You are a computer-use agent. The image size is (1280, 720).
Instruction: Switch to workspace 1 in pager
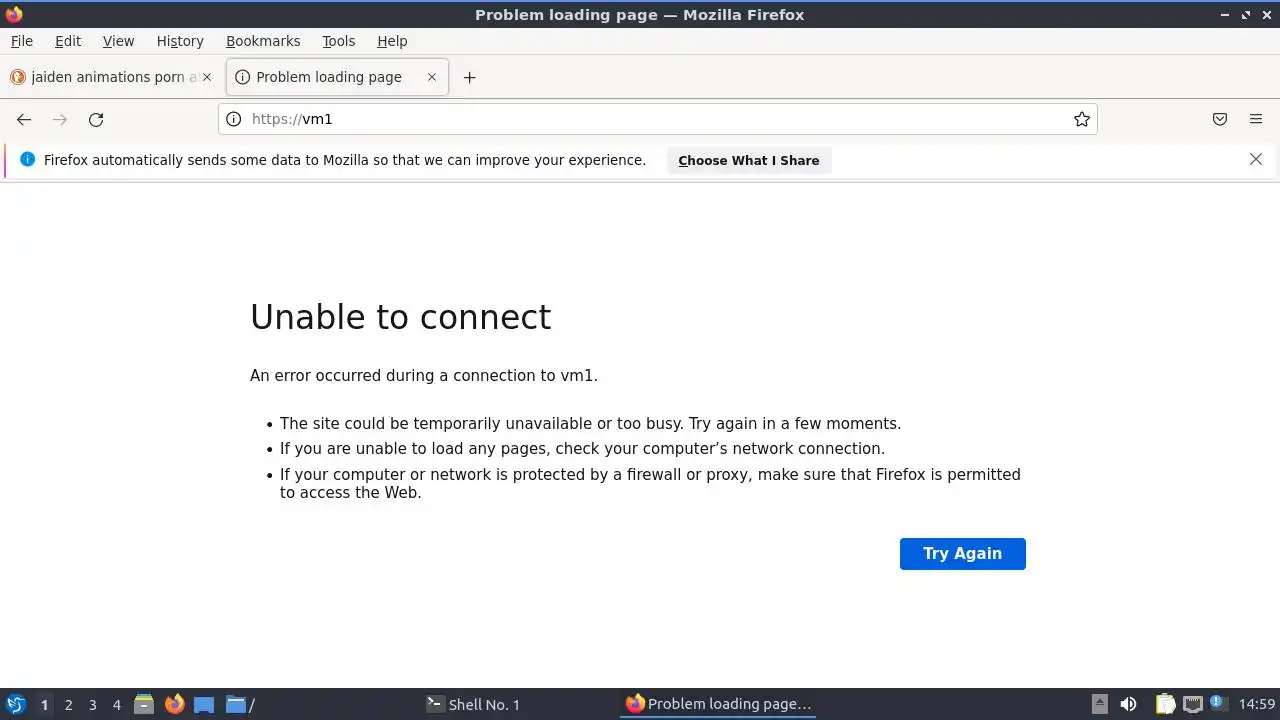(x=44, y=705)
